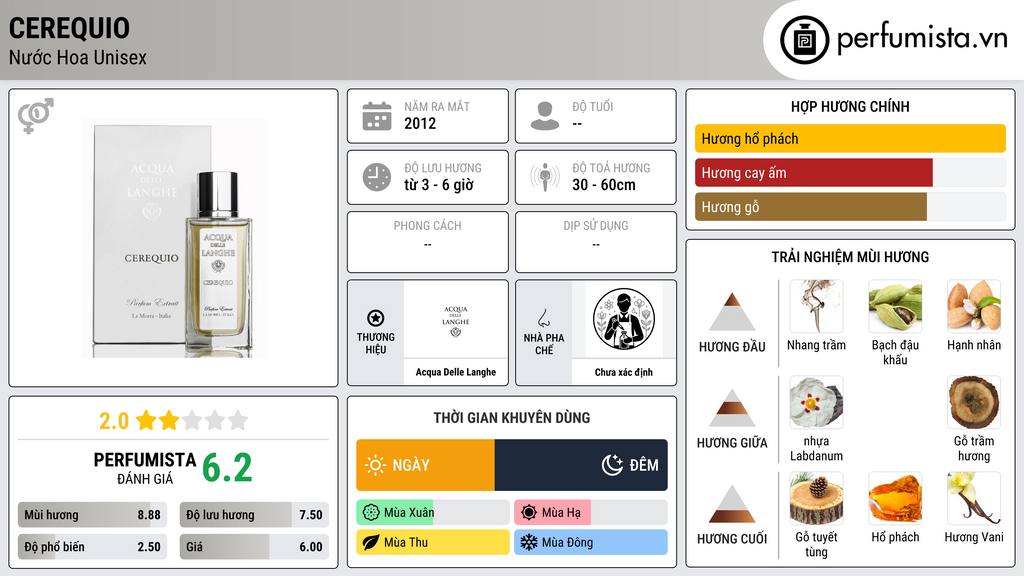Click the Giá 6.00 rating bar
Screen dimensions: 1024x576
(254, 547)
